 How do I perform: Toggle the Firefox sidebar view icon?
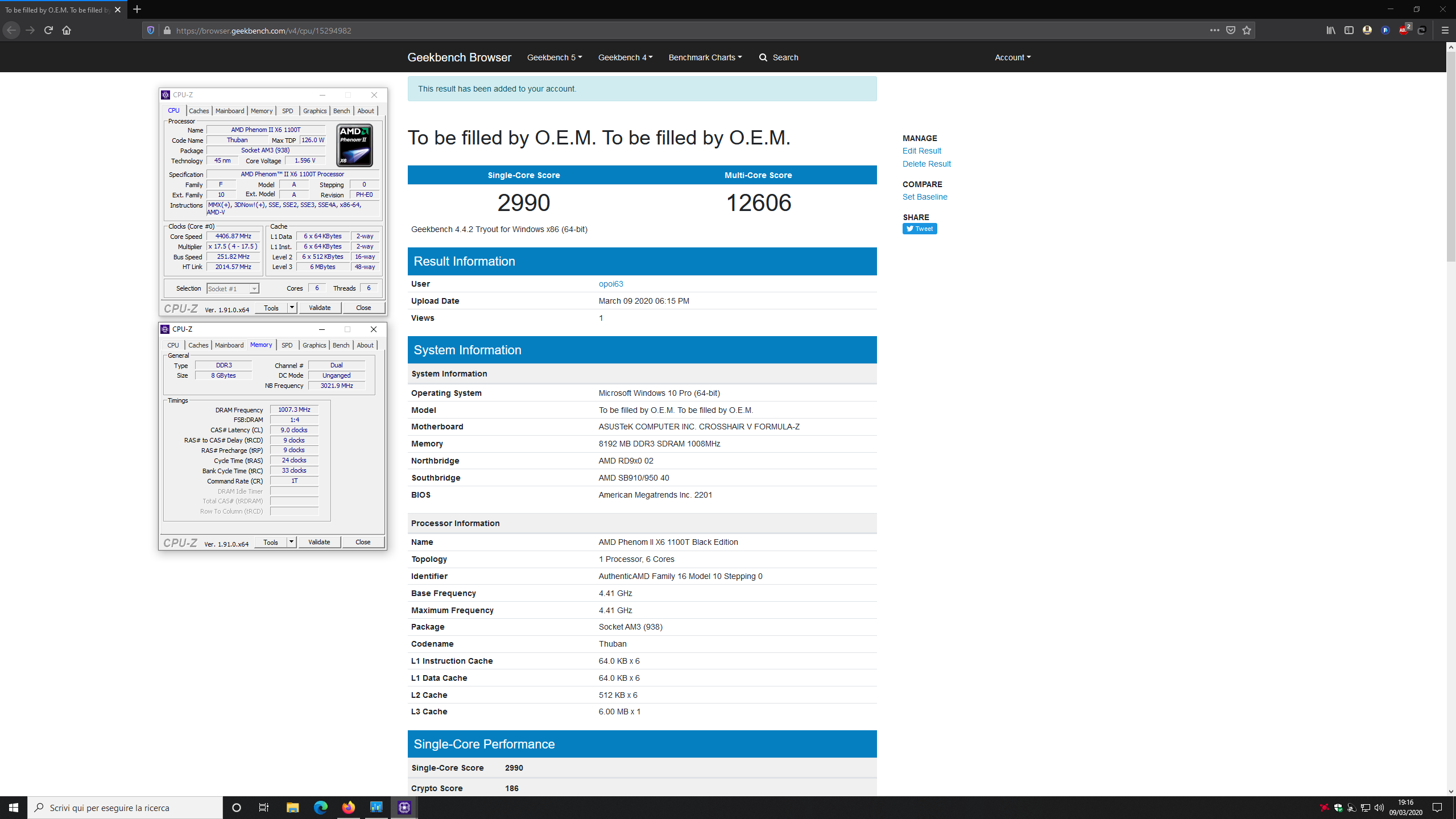pyautogui.click(x=1349, y=30)
